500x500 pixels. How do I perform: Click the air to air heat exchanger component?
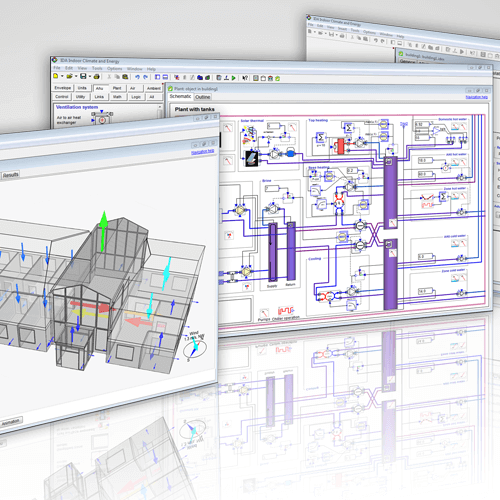pos(102,119)
